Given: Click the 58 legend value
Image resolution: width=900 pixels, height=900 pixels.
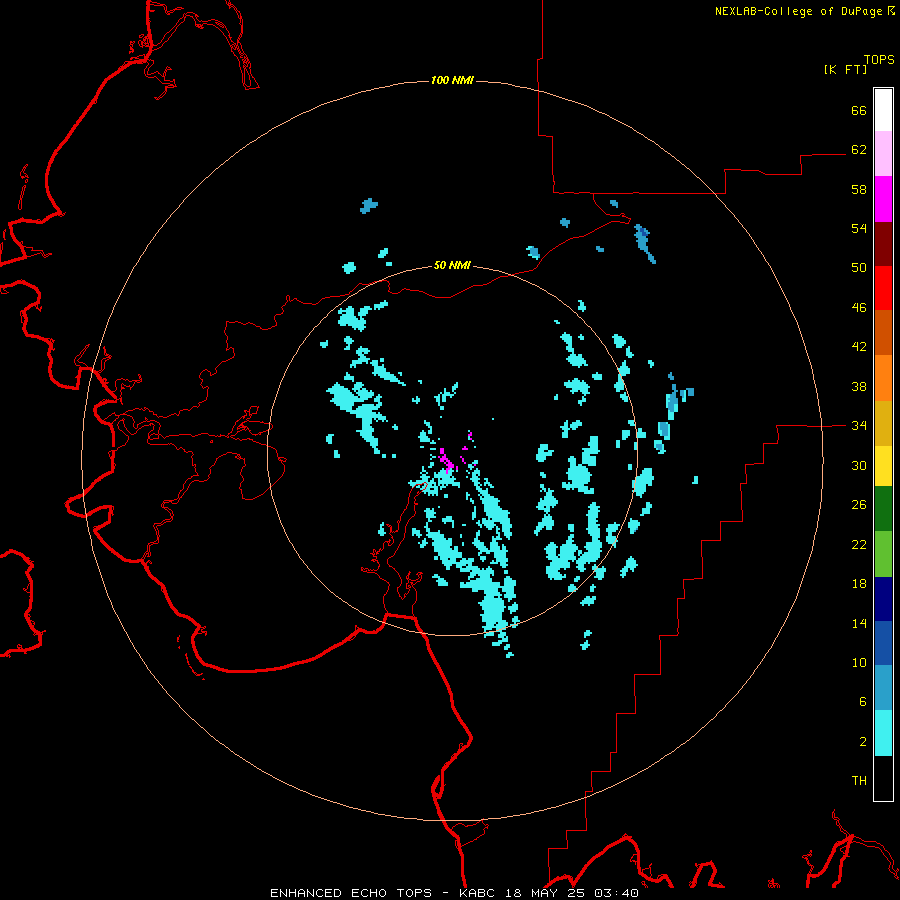Looking at the screenshot, I should [x=859, y=189].
